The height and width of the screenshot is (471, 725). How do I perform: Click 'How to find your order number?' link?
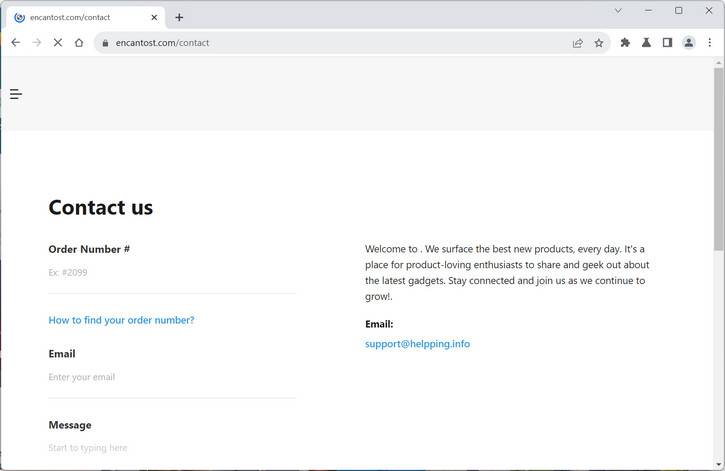(x=121, y=320)
